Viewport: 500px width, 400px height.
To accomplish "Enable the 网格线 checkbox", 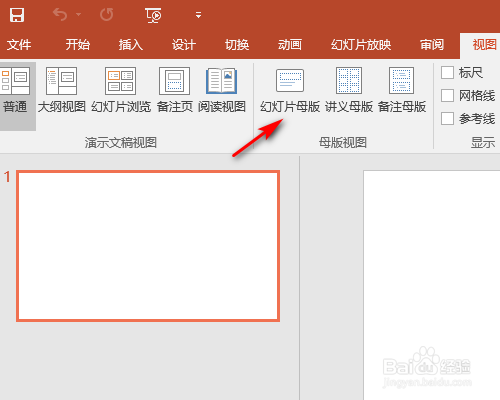I will click(x=447, y=96).
